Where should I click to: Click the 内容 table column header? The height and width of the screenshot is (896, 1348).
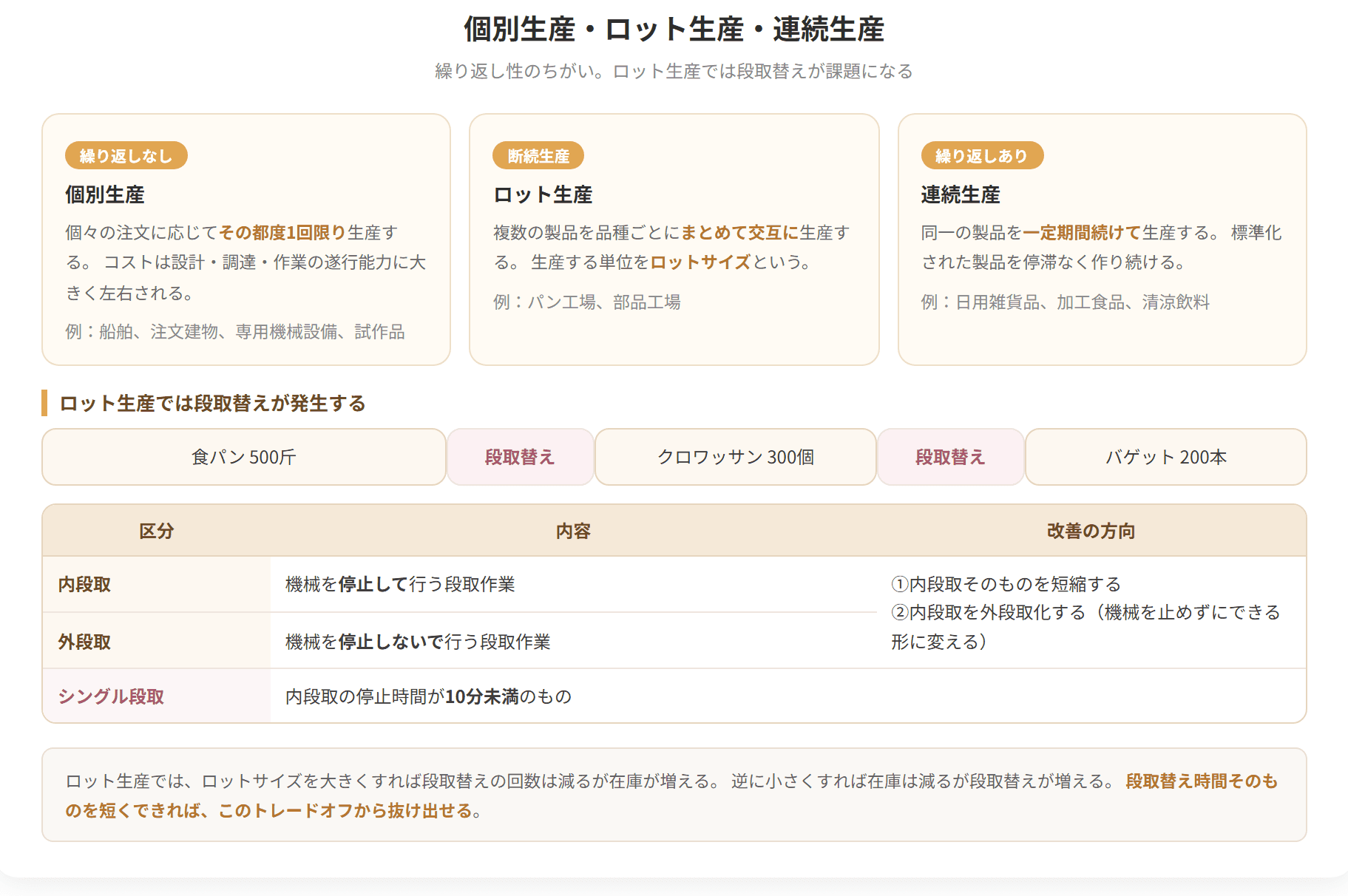574,532
